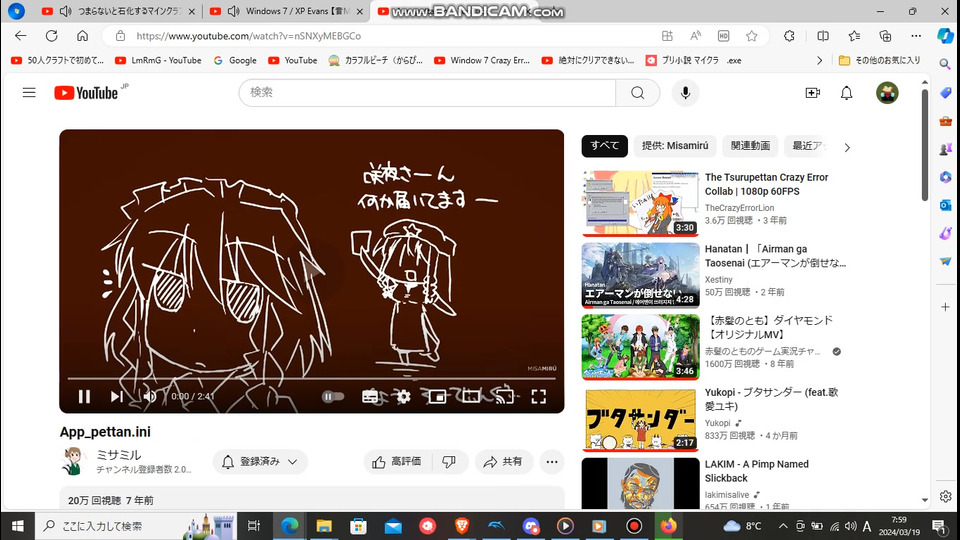960x540 pixels.
Task: Open The Tsurupettan Crazy Error Collab thumbnail
Action: tap(640, 203)
